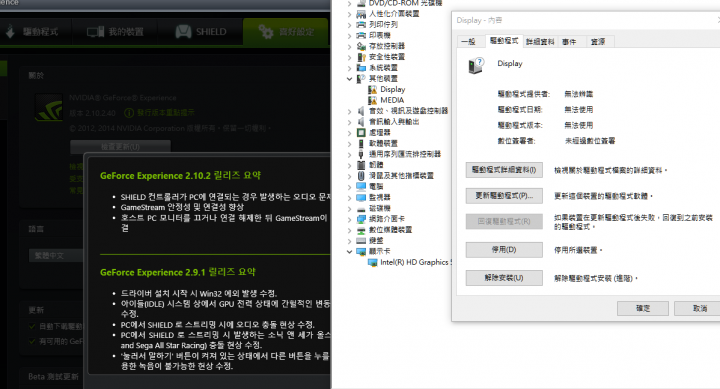The height and width of the screenshot is (389, 720).
Task: Open the 詳細資料 tab
Action: 540,42
